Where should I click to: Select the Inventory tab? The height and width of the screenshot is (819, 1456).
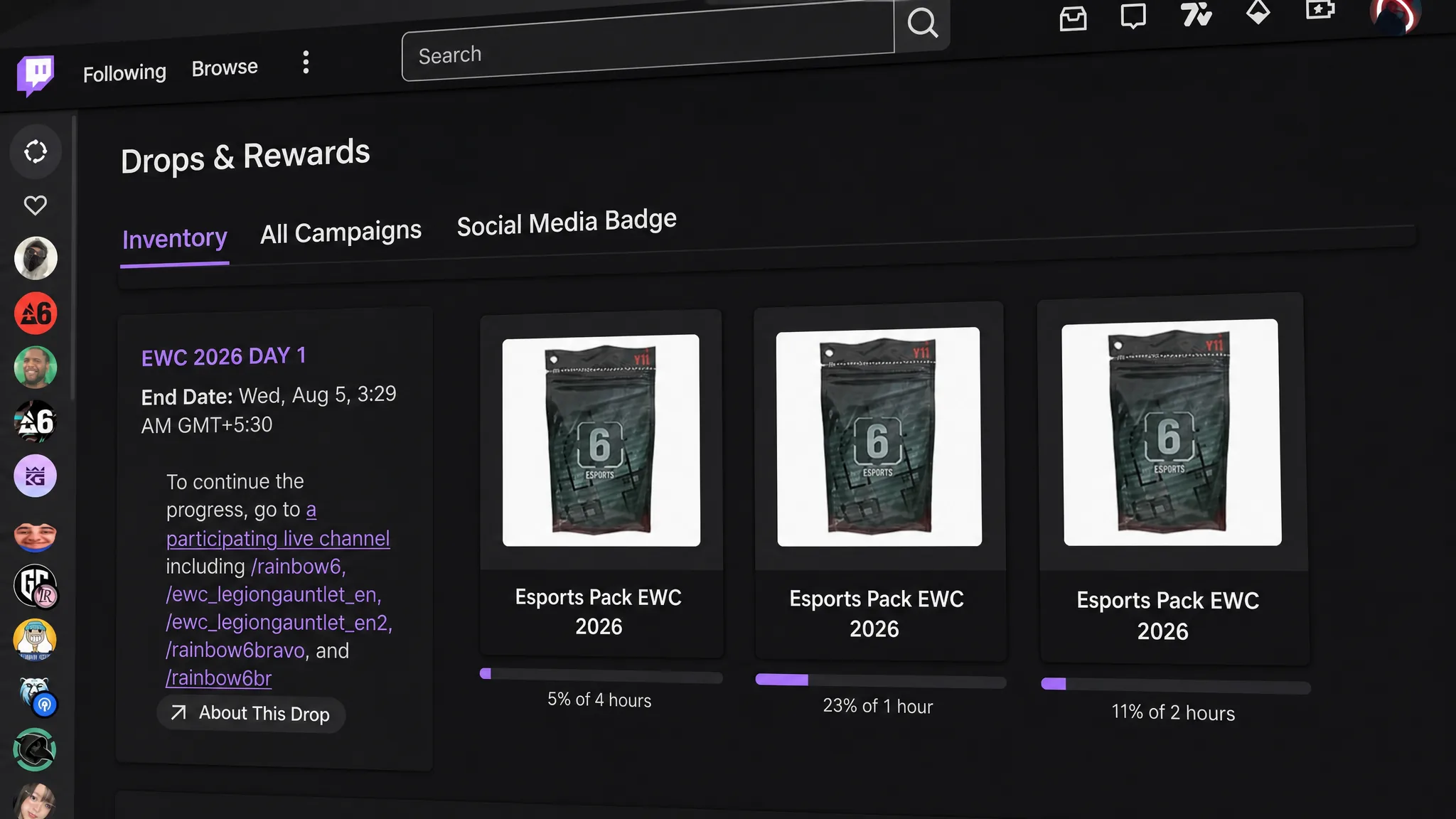(x=175, y=239)
